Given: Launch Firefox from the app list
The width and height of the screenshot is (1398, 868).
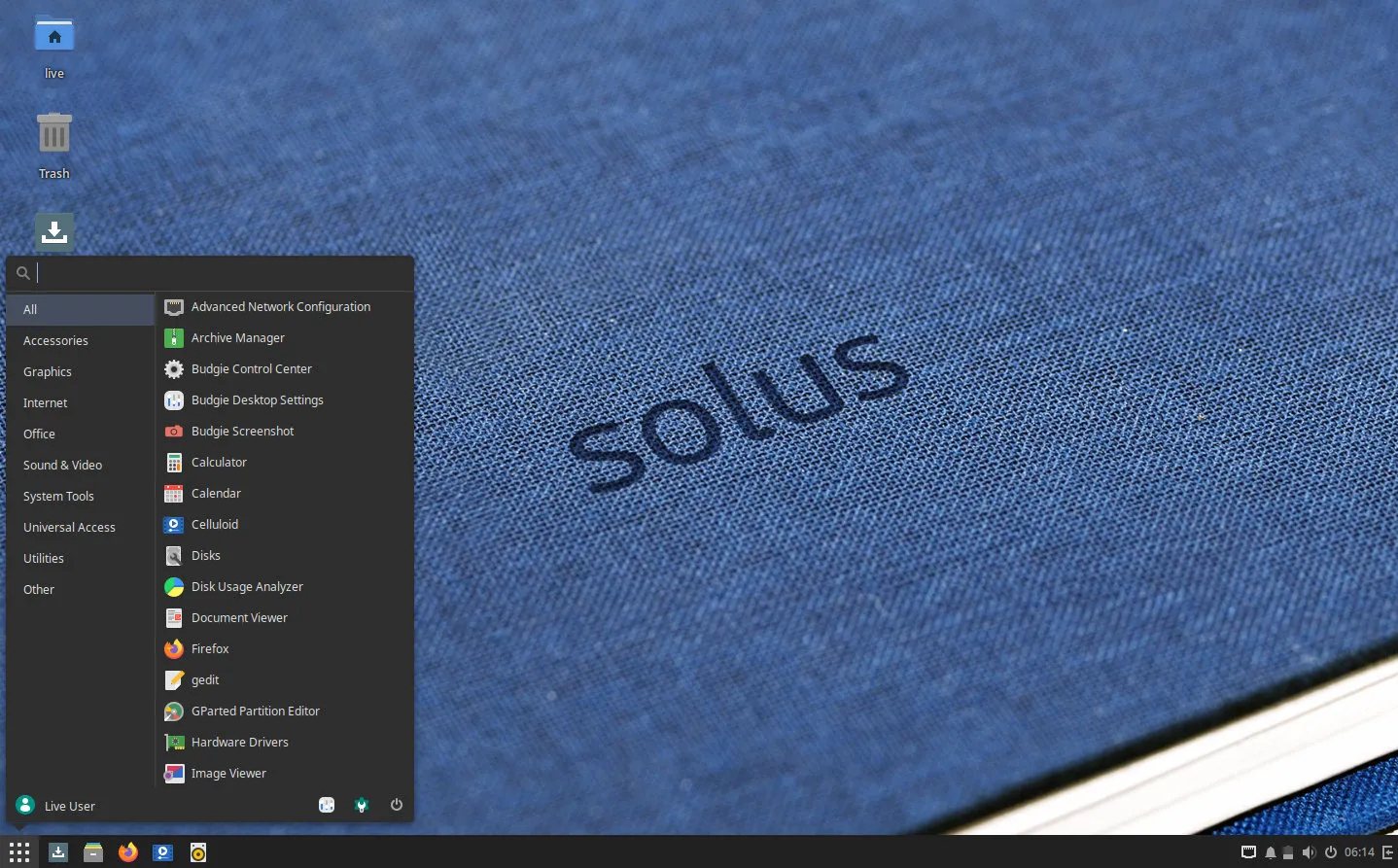Looking at the screenshot, I should click(284, 649).
